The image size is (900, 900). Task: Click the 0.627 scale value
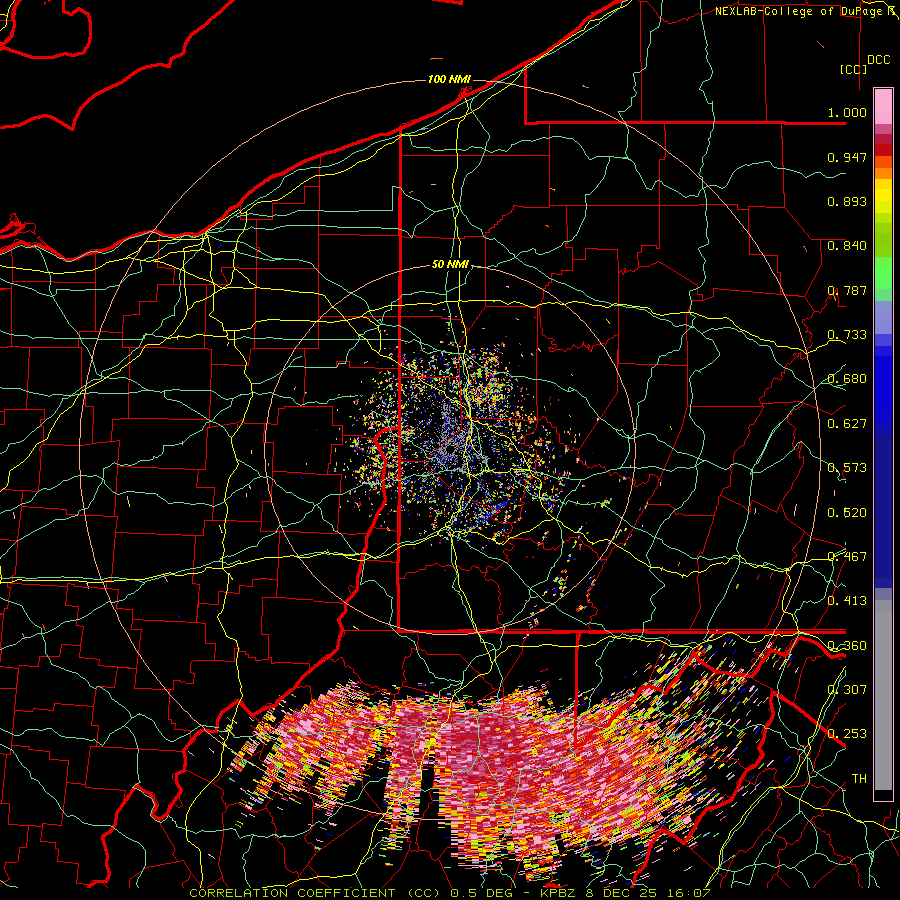(x=847, y=424)
